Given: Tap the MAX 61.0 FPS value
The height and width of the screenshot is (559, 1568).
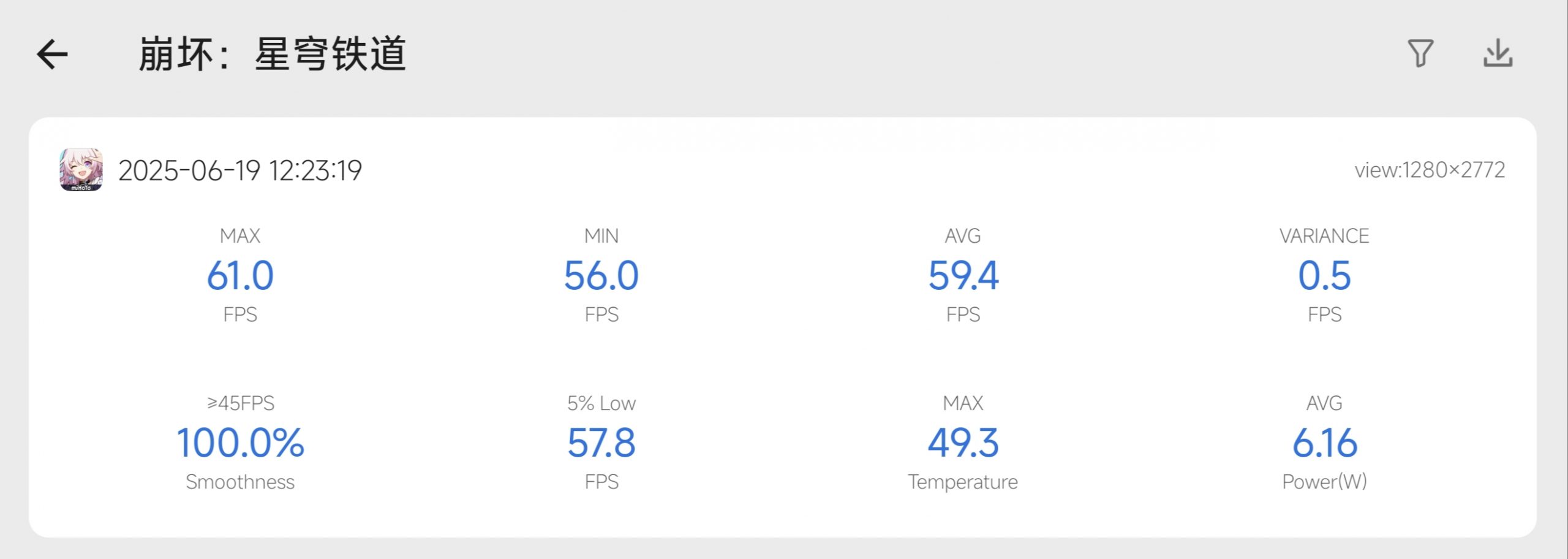Looking at the screenshot, I should [240, 275].
